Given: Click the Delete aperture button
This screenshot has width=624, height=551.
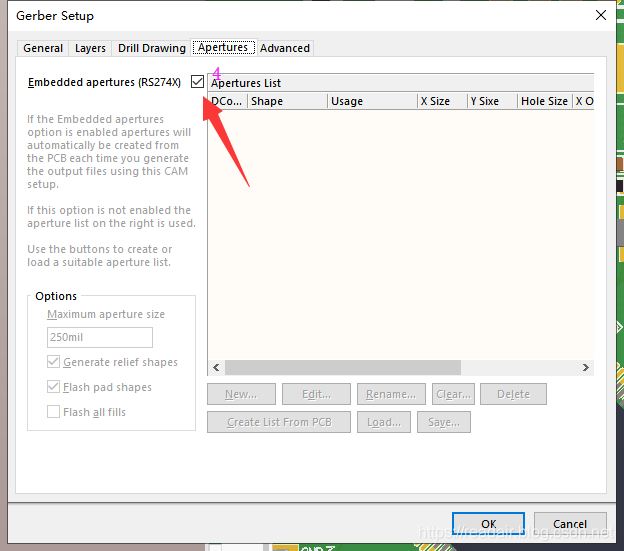Looking at the screenshot, I should [513, 394].
